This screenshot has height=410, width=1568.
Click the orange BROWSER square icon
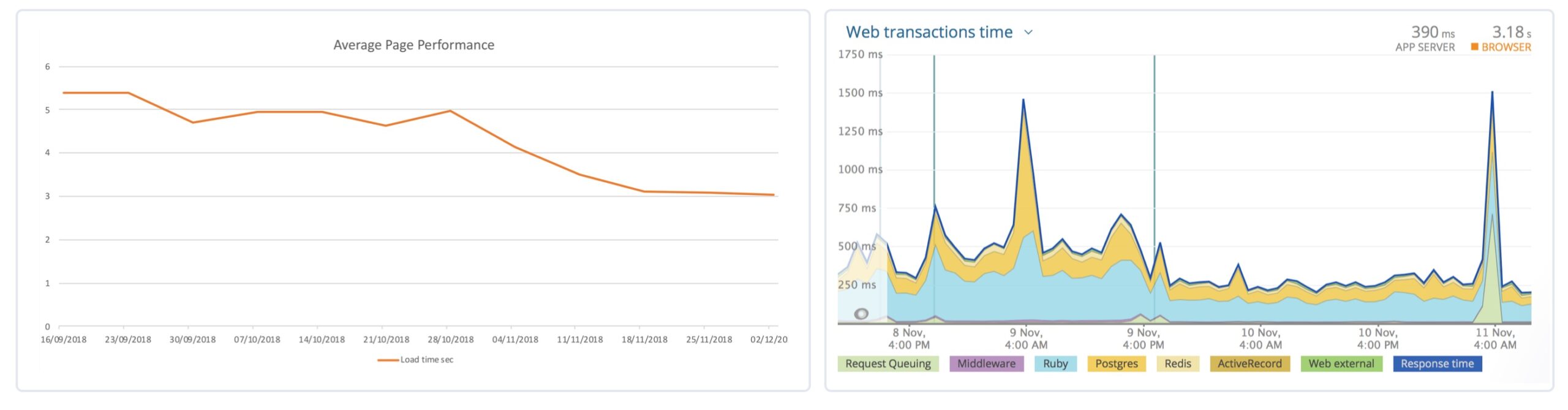click(x=1475, y=47)
